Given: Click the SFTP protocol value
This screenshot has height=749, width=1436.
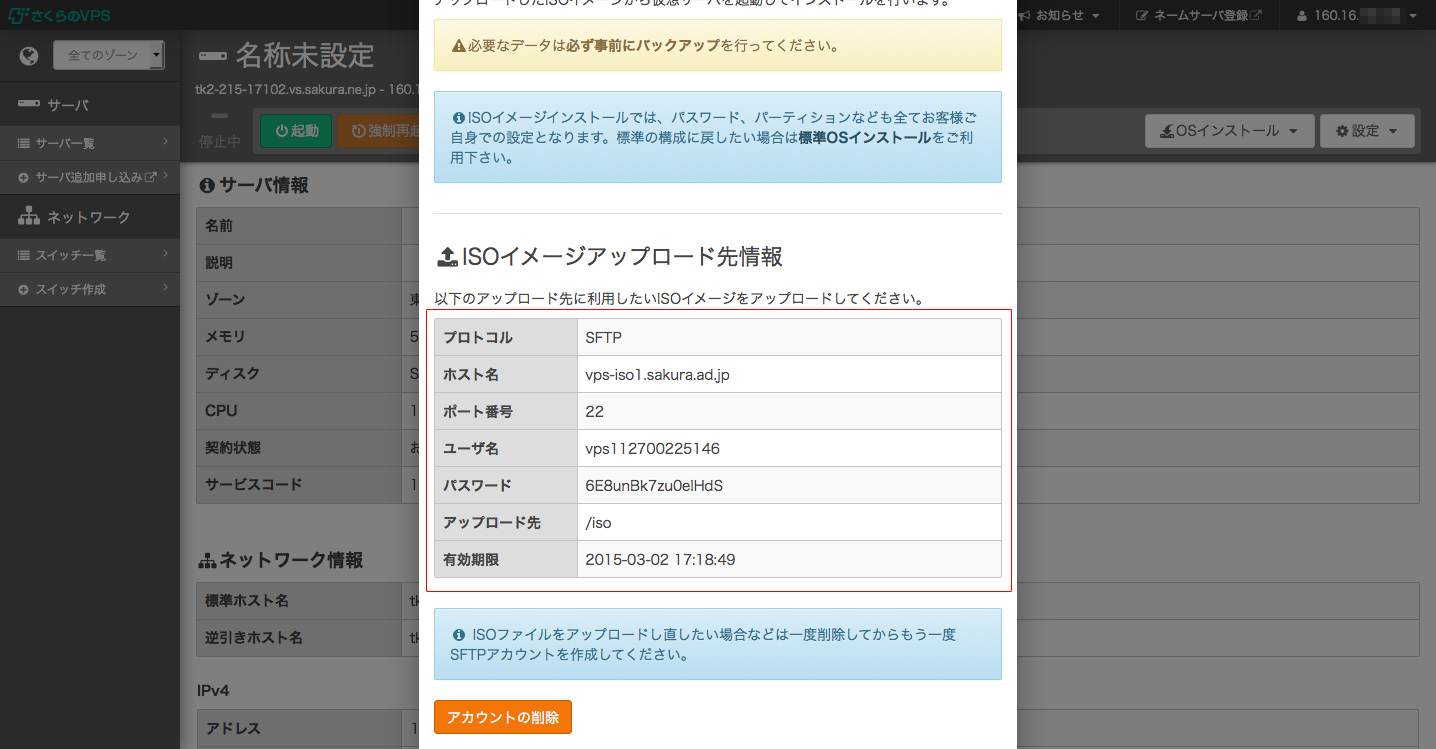Looking at the screenshot, I should click(x=604, y=337).
